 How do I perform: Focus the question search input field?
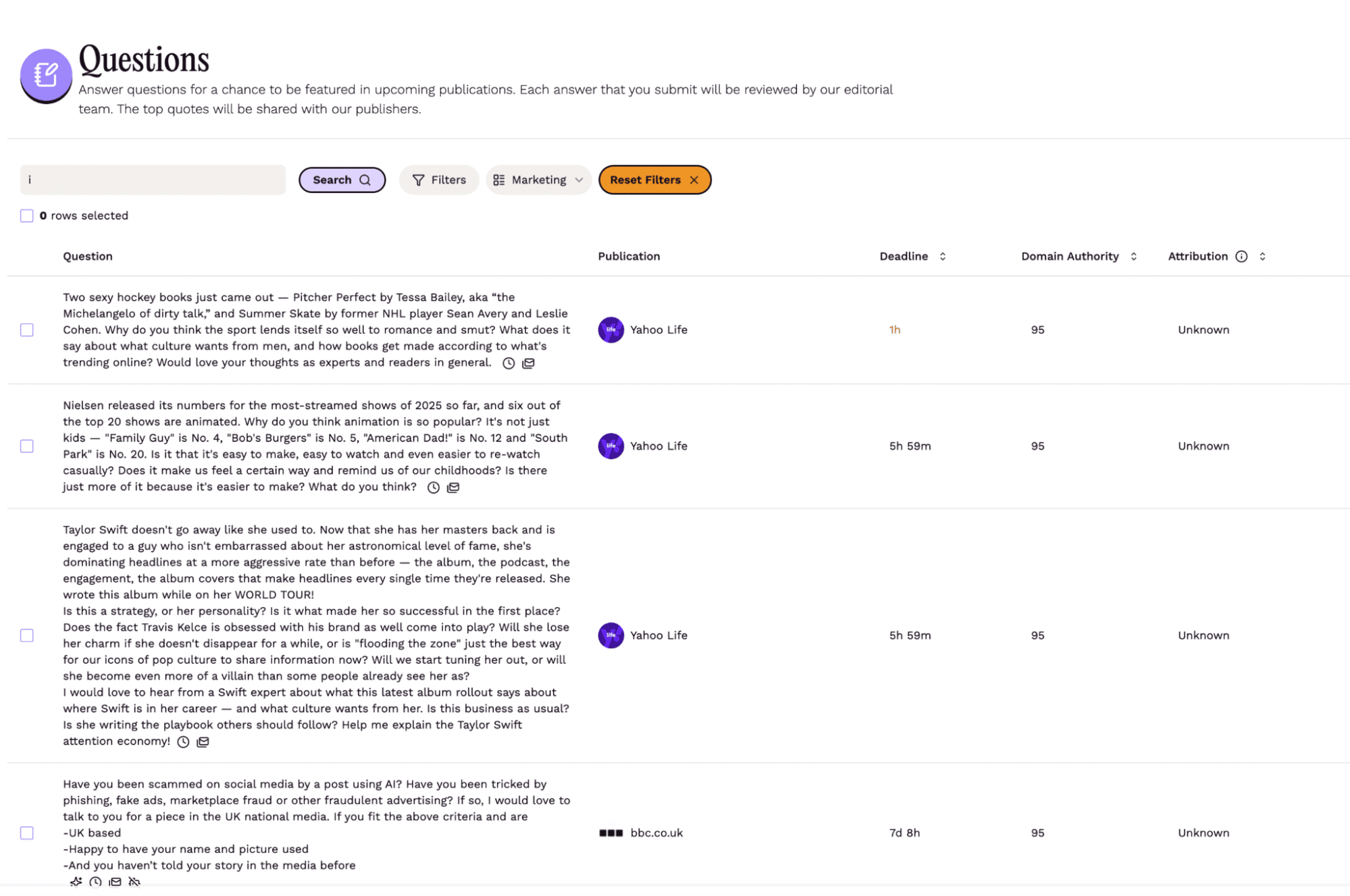tap(153, 180)
